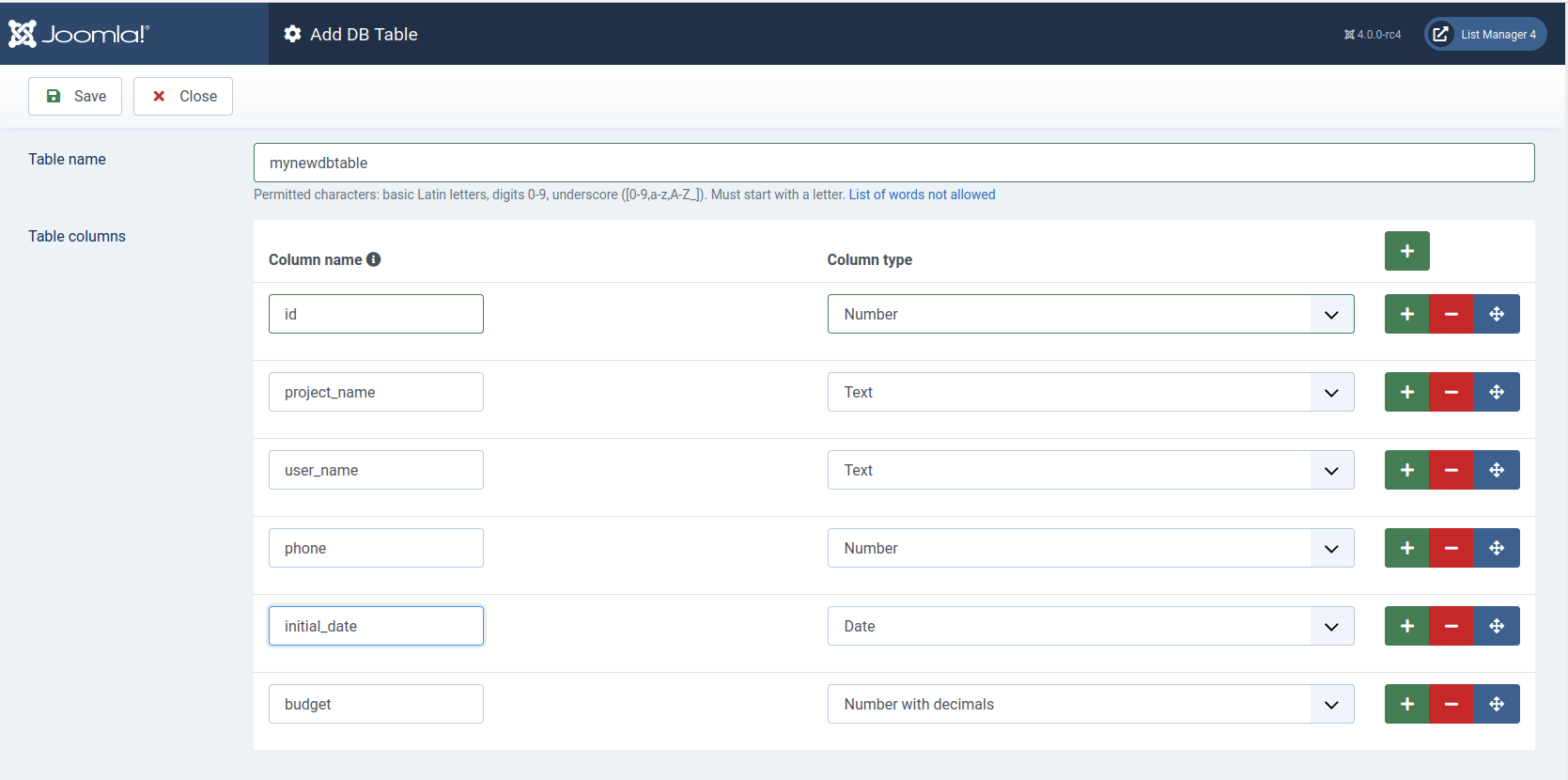Viewport: 1568px width, 780px height.
Task: Remove the user_name row
Action: point(1452,470)
